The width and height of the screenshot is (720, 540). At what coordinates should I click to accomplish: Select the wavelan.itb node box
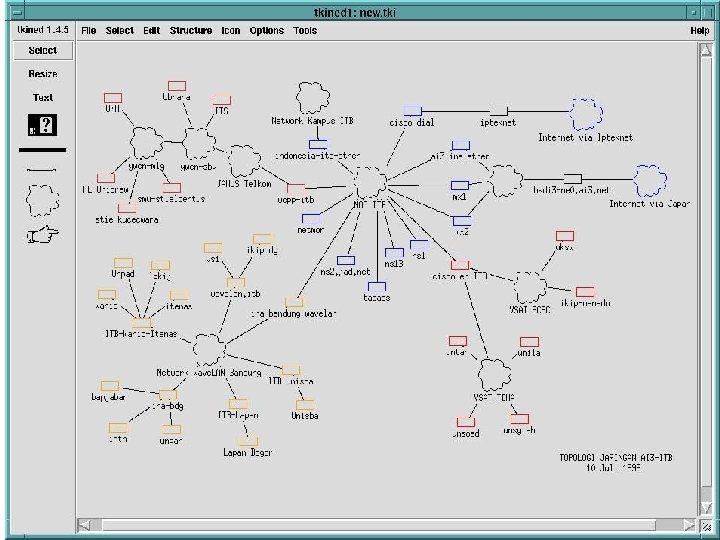click(x=236, y=283)
